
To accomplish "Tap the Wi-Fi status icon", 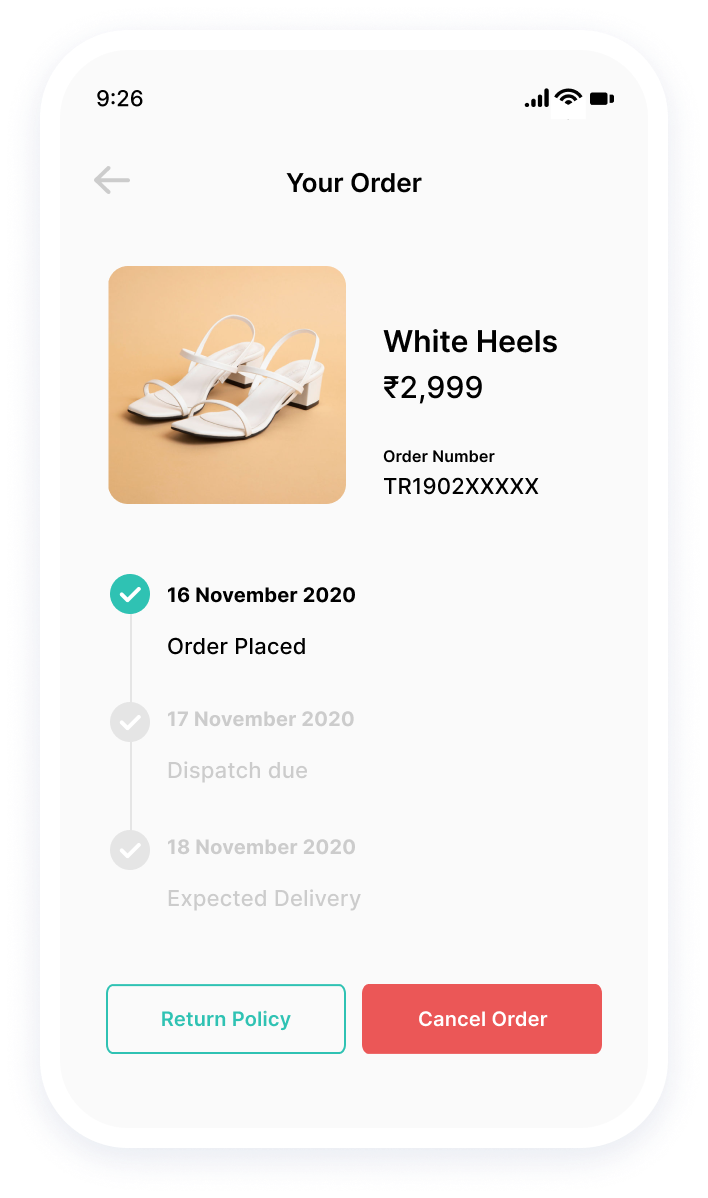I will pyautogui.click(x=568, y=97).
